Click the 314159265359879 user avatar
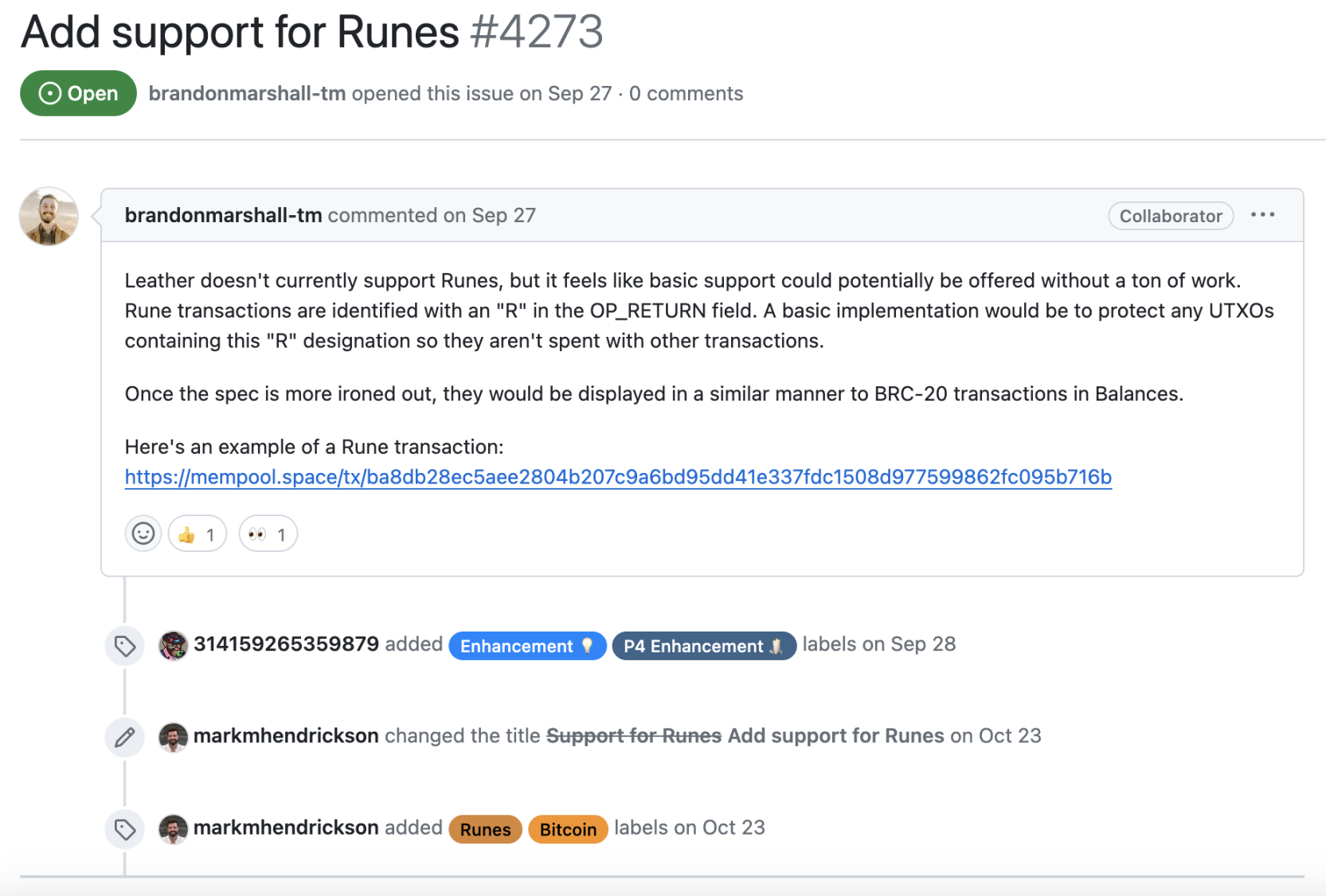 click(173, 645)
